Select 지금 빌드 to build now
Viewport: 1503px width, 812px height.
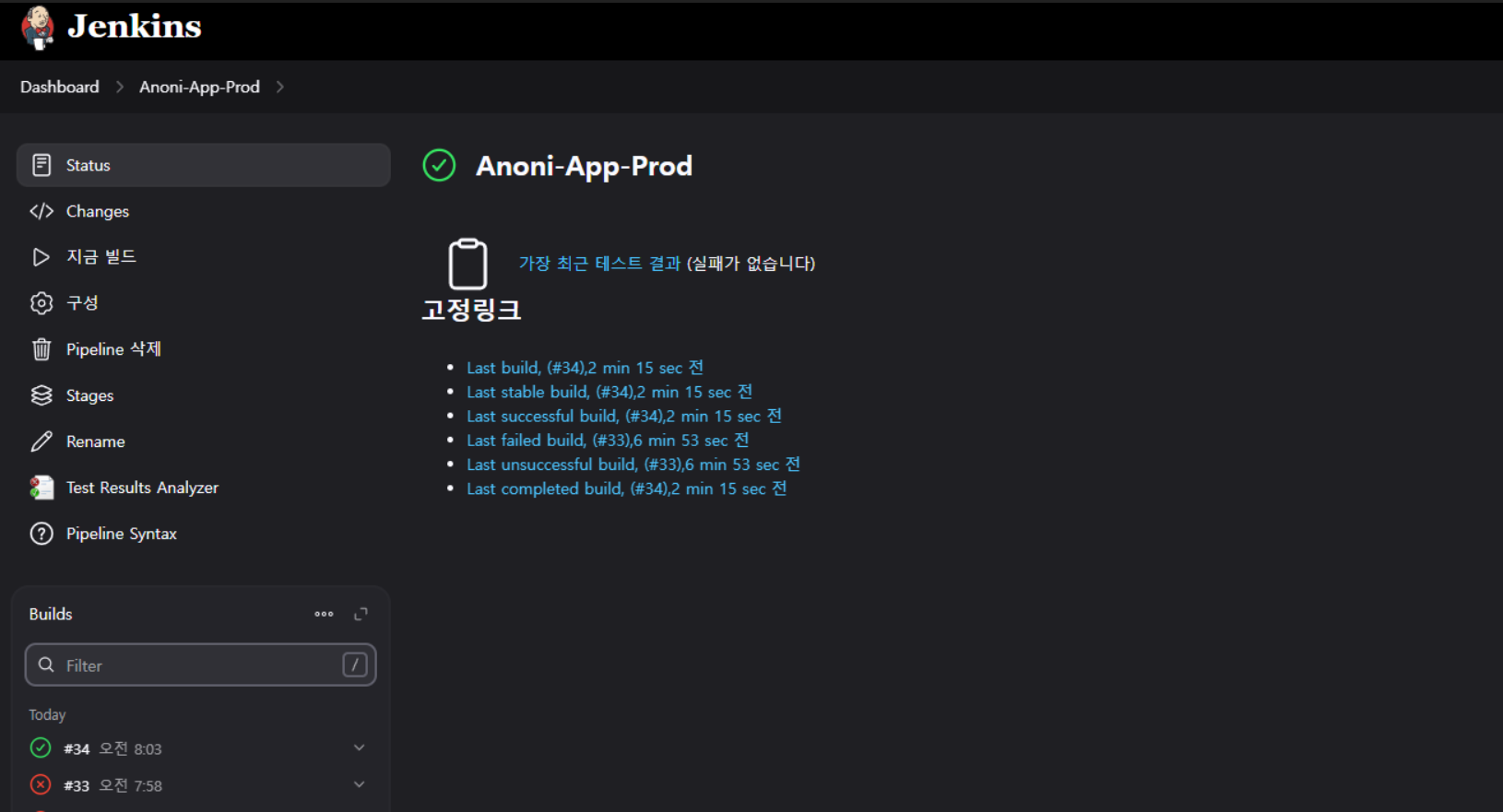(x=204, y=257)
